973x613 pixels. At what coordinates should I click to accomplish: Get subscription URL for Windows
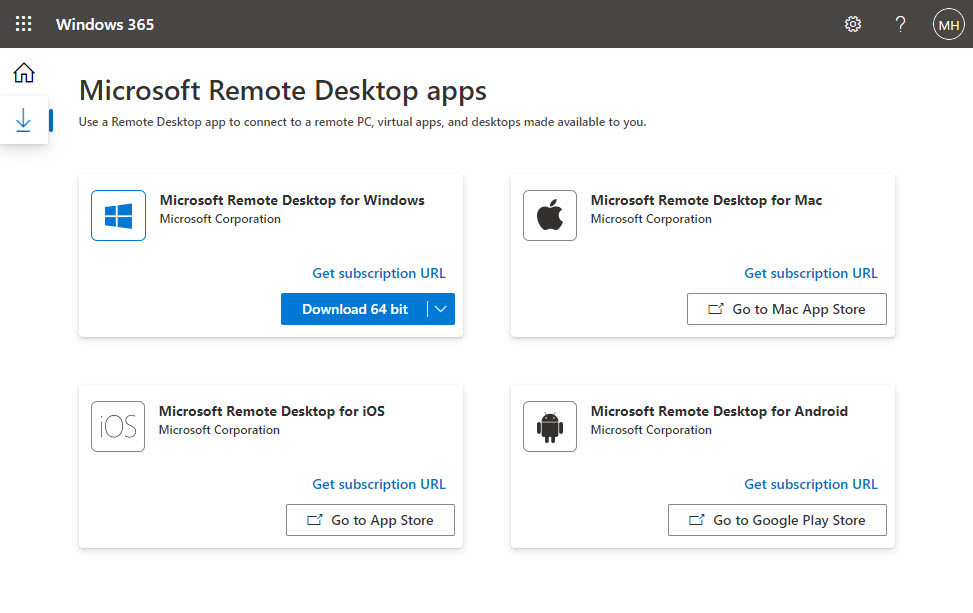point(379,273)
